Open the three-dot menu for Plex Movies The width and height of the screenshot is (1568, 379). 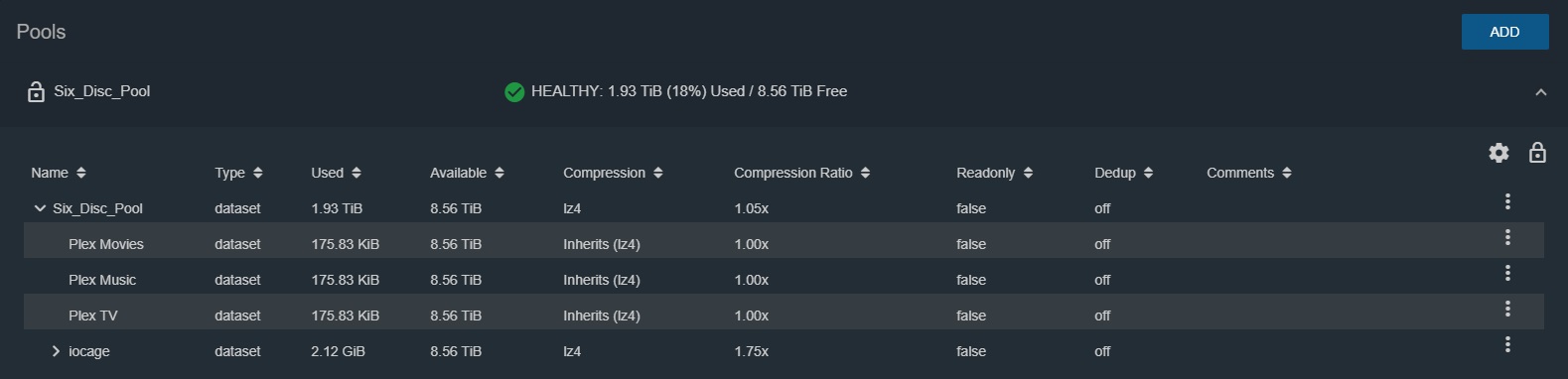(1507, 237)
